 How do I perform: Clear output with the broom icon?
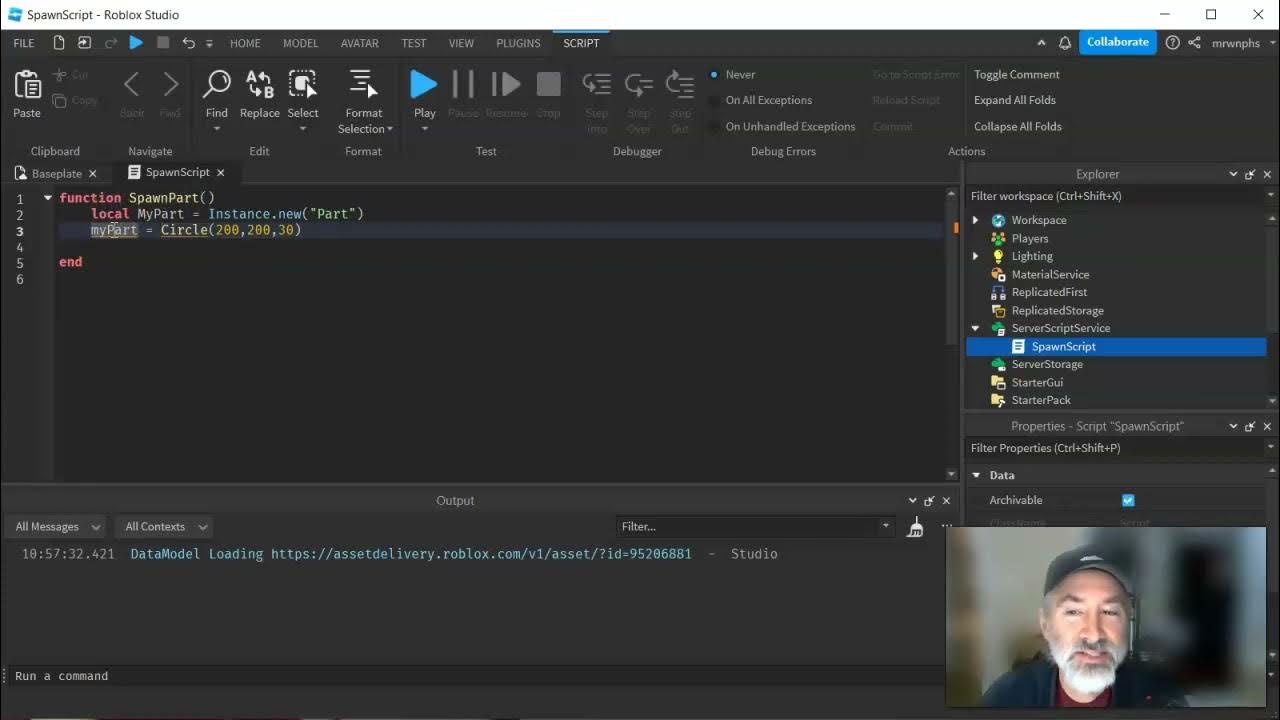point(915,527)
